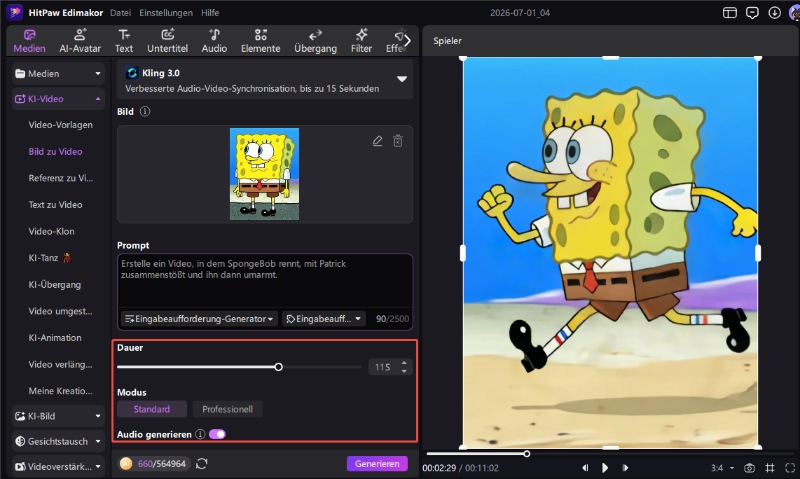
Task: Click the Generieren button
Action: pos(377,464)
